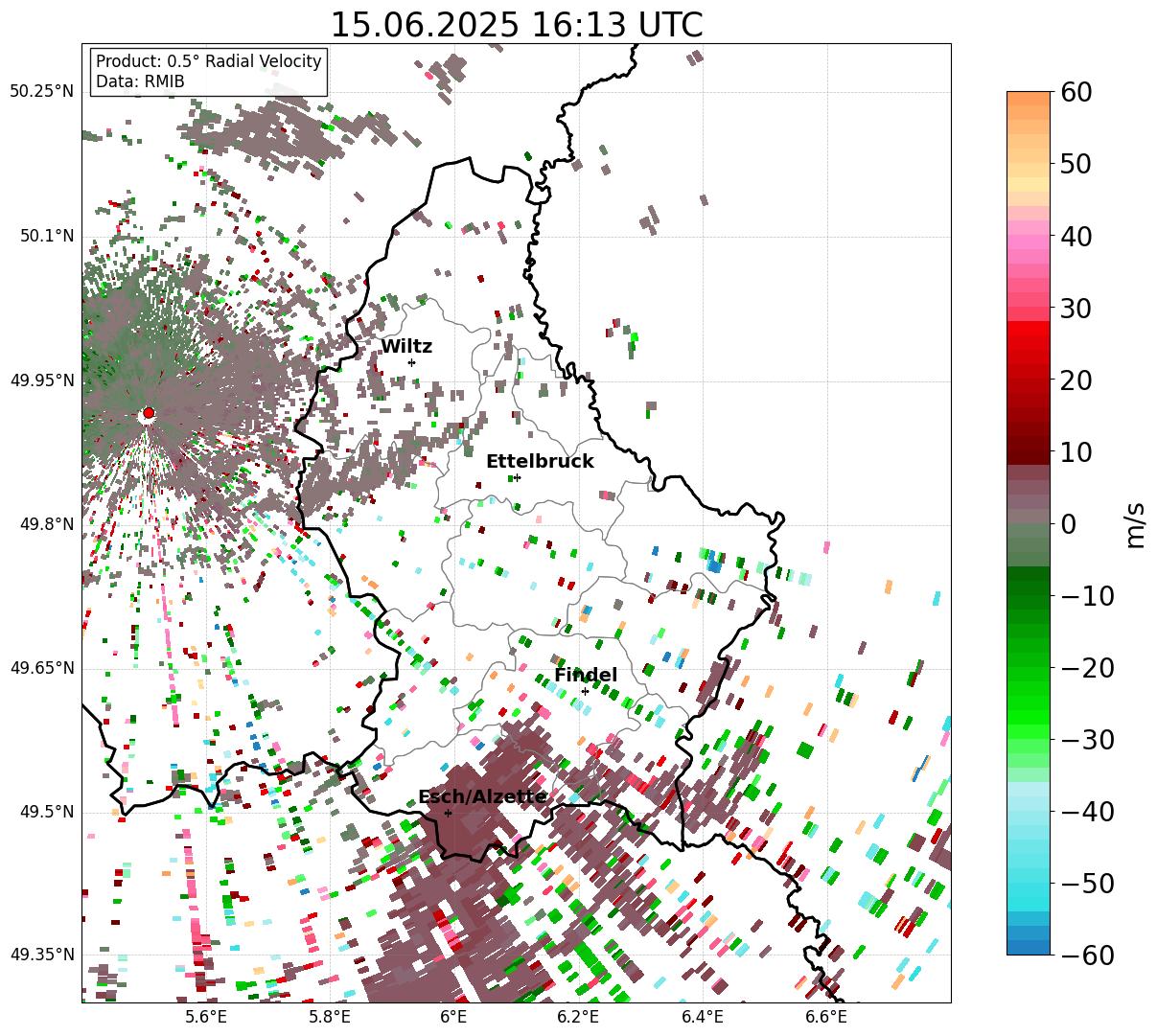Click the 49.5°N latitude tick label
This screenshot has height=1036, width=1157.
pyautogui.click(x=46, y=812)
